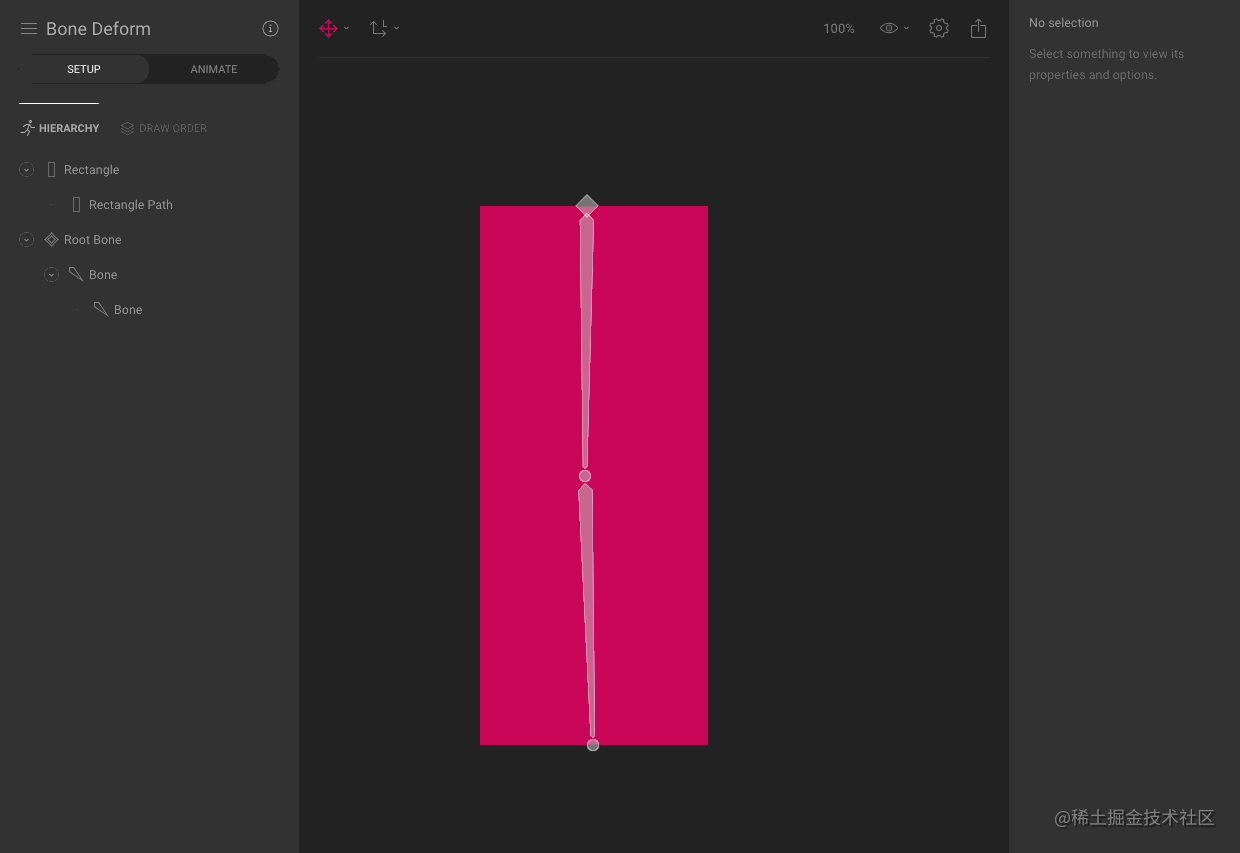1240x853 pixels.
Task: Click the first Bone's bone icon
Action: pos(76,275)
